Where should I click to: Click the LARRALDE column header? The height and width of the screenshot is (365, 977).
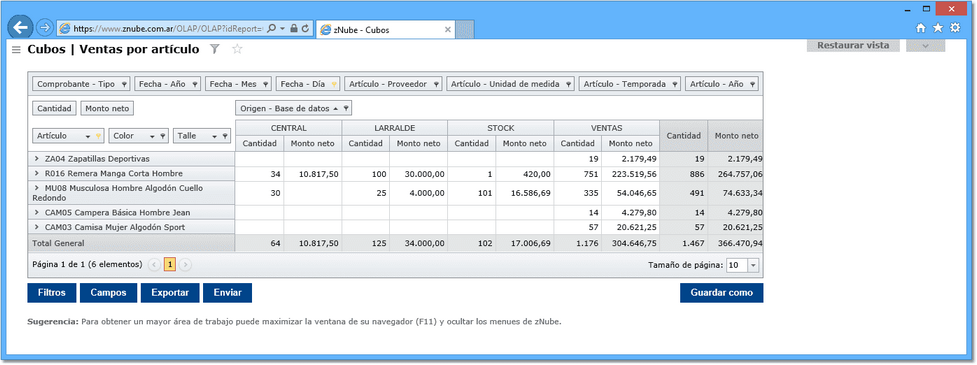pyautogui.click(x=394, y=128)
